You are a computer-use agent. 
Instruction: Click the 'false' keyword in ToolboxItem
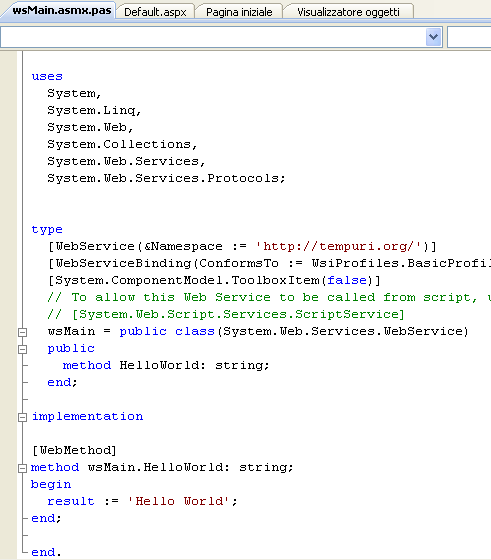pyautogui.click(x=347, y=280)
